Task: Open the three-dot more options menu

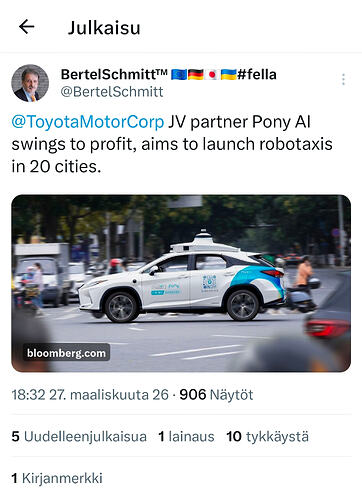Action: click(x=343, y=79)
